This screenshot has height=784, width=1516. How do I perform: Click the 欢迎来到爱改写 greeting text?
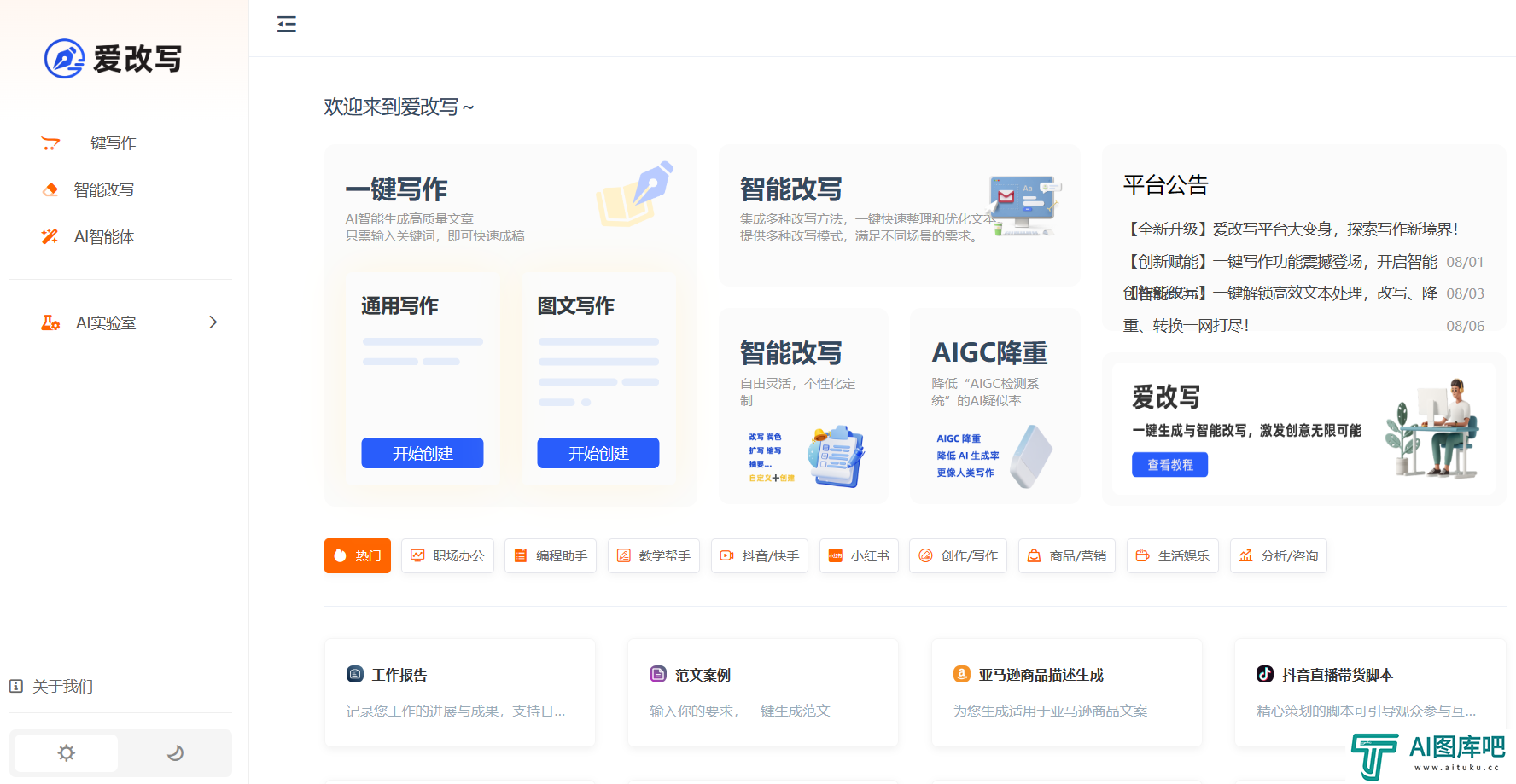coord(399,107)
